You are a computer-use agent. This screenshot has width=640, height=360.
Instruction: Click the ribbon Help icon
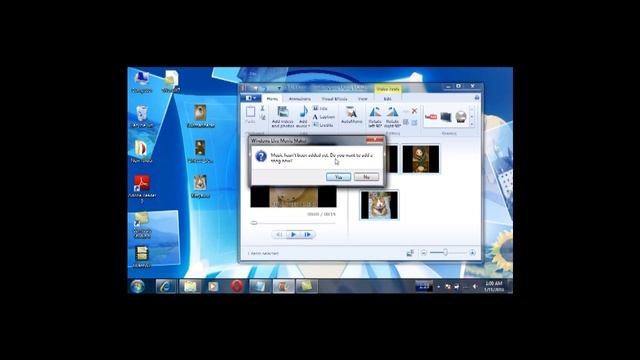[477, 98]
